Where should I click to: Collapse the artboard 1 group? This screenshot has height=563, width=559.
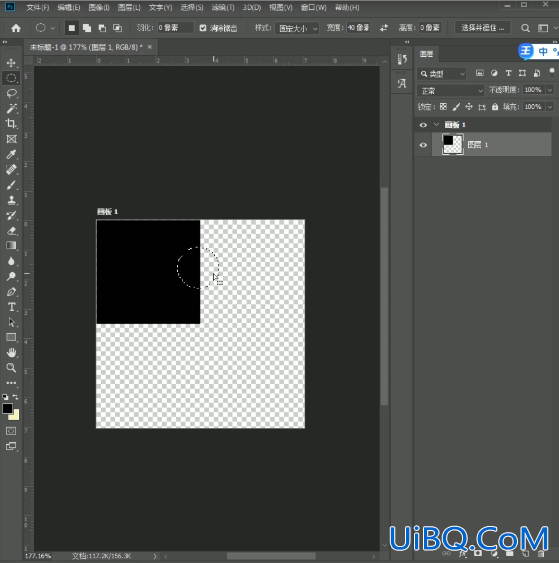click(x=436, y=125)
